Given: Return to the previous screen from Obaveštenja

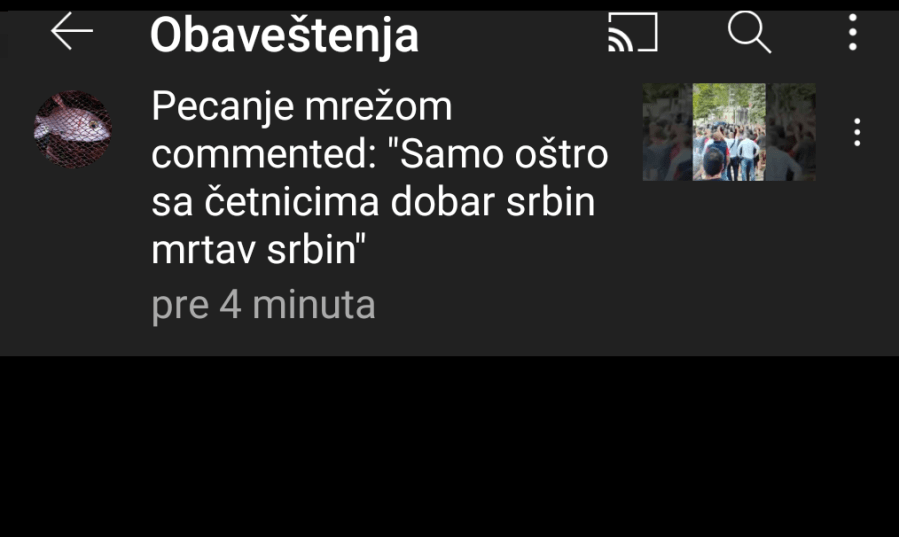Looking at the screenshot, I should tap(72, 32).
